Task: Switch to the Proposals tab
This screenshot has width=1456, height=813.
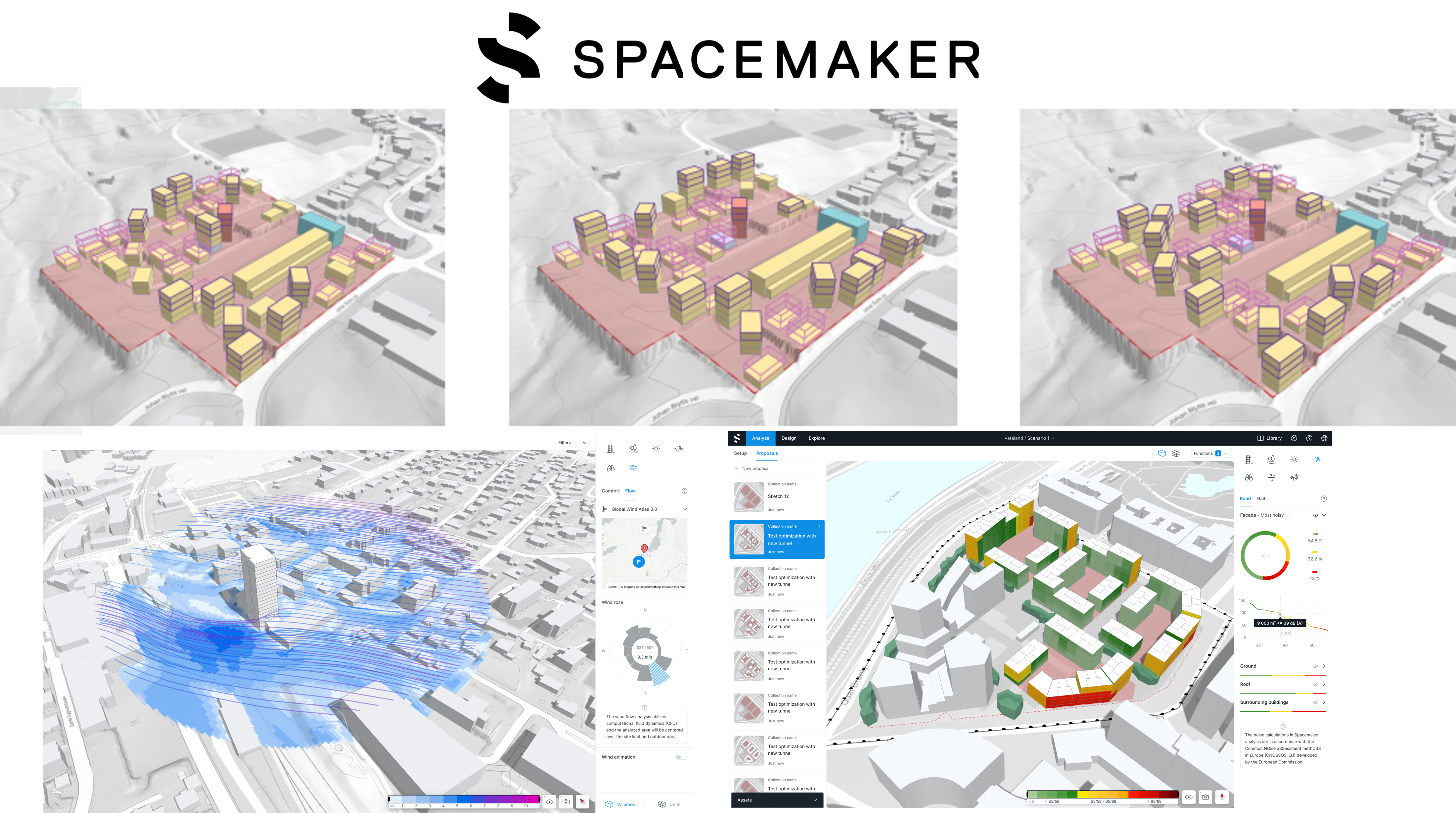Action: tap(766, 454)
